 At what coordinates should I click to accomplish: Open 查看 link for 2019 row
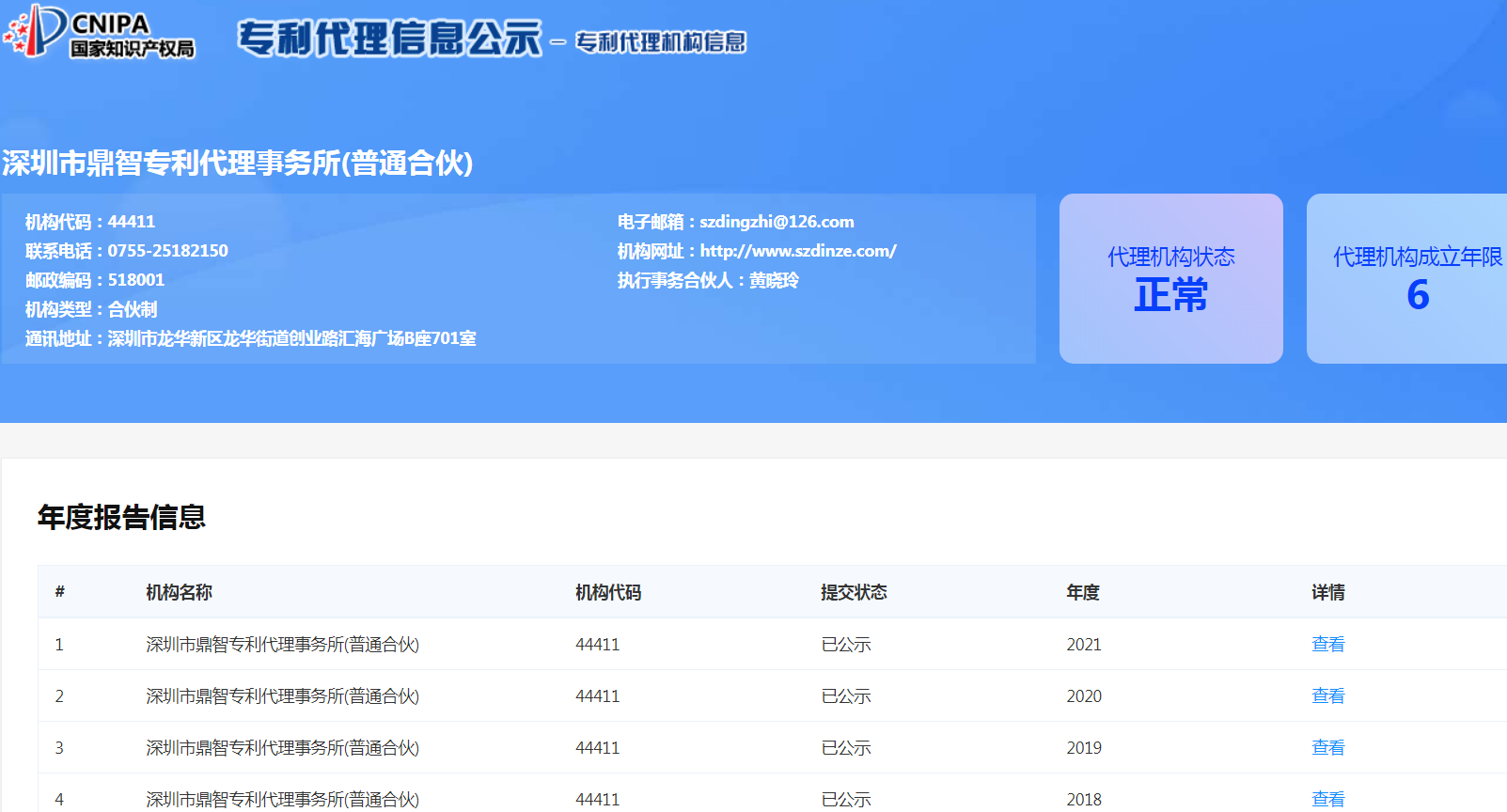tap(1327, 747)
